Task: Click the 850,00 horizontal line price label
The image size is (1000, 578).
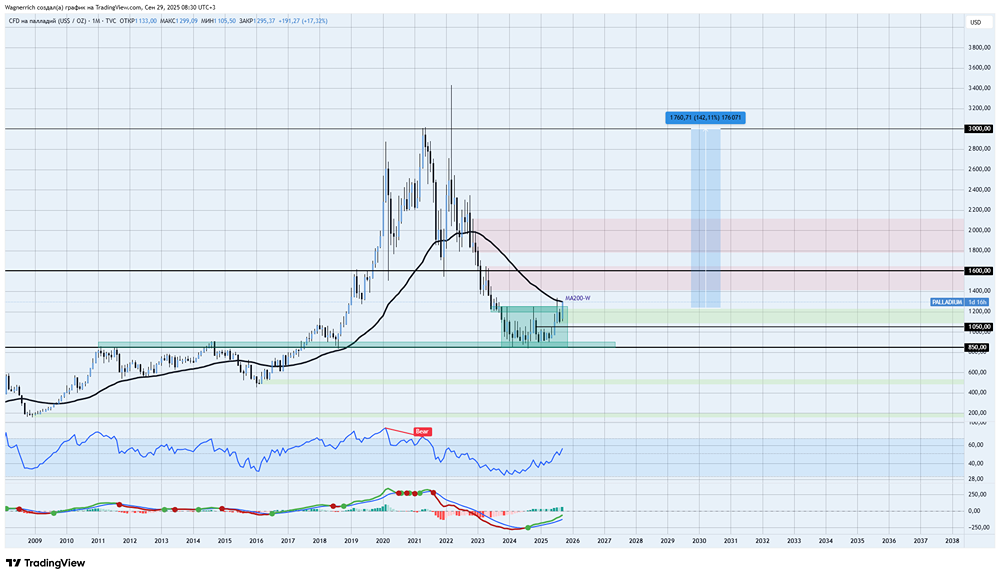Action: pyautogui.click(x=978, y=348)
